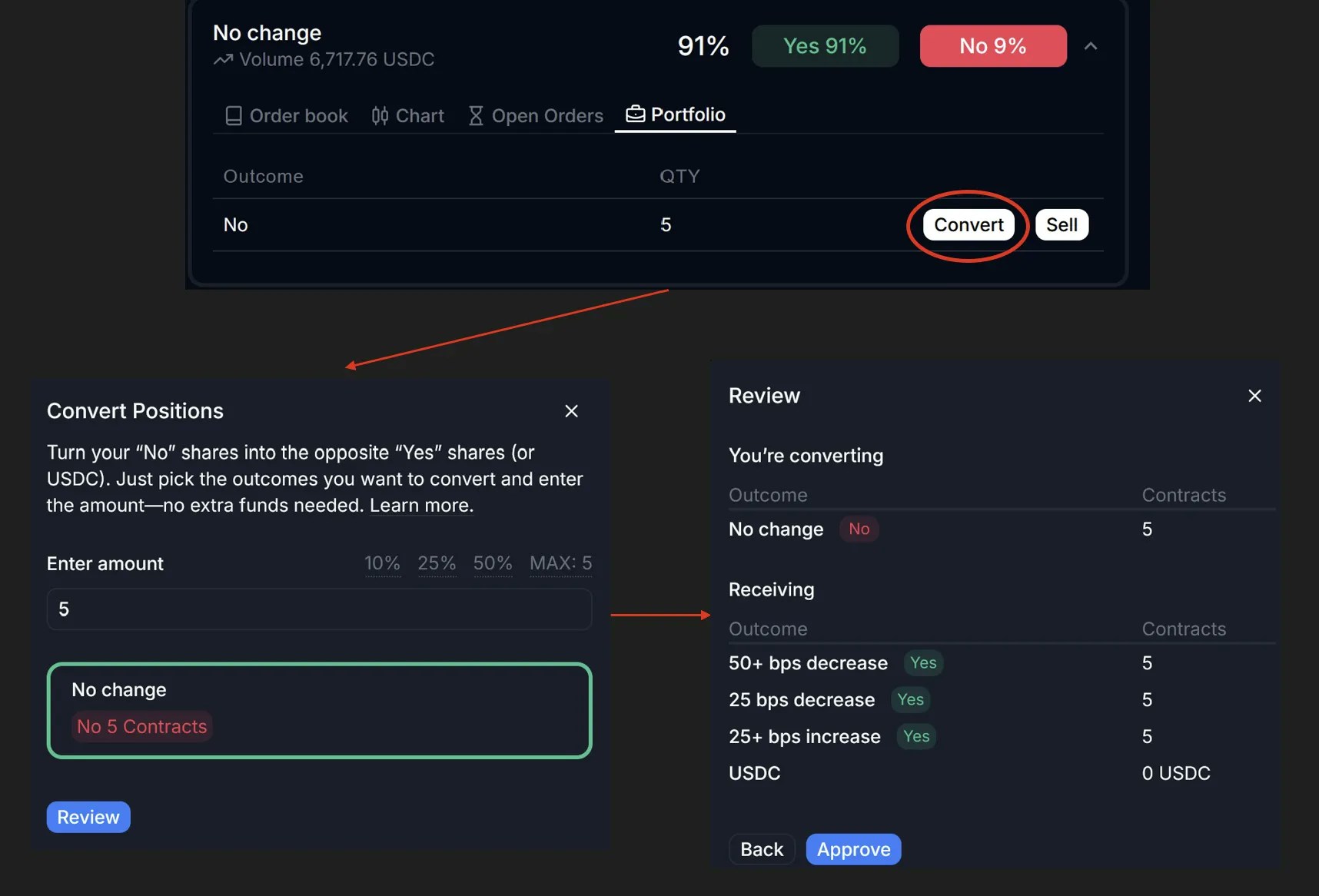
Task: Set amount using the 50% preset
Action: (493, 563)
